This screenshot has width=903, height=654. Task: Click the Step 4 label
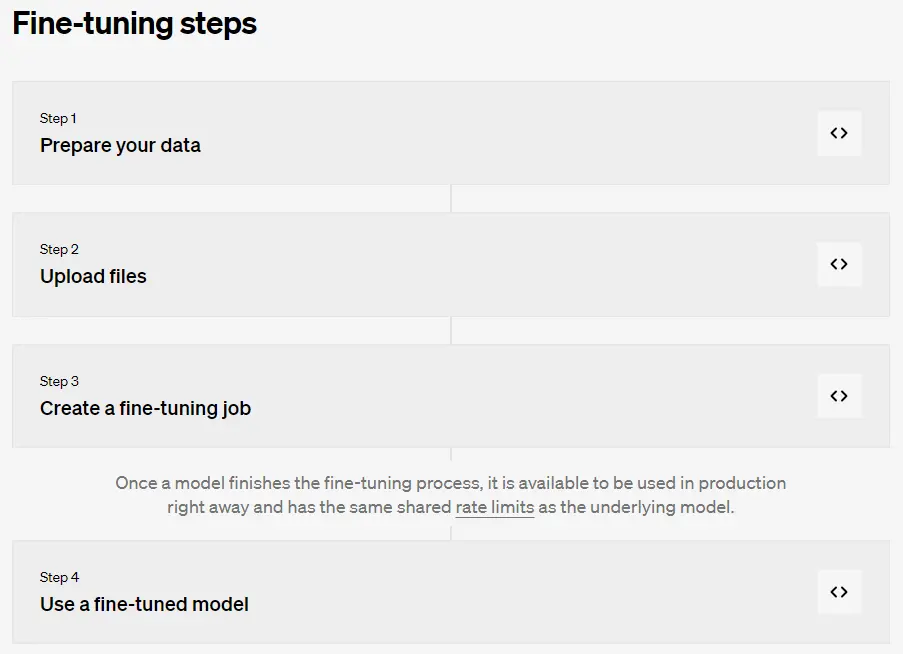coord(59,577)
